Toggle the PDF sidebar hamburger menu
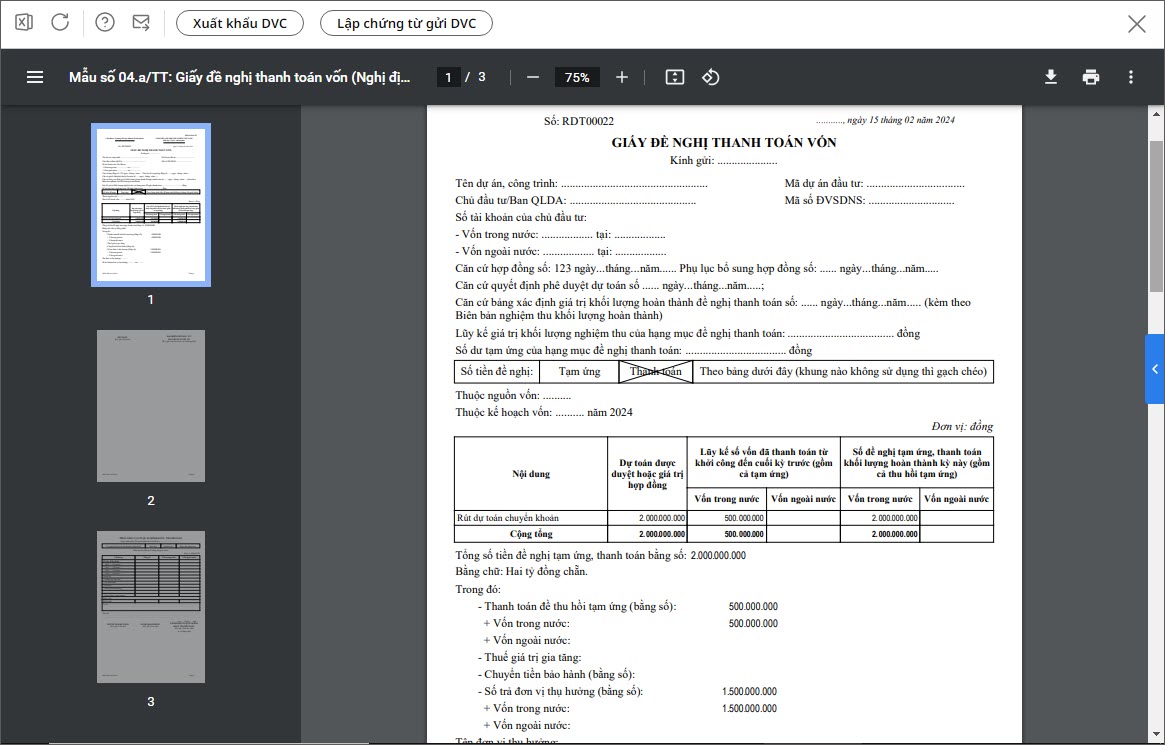The height and width of the screenshot is (745, 1165). tap(35, 77)
